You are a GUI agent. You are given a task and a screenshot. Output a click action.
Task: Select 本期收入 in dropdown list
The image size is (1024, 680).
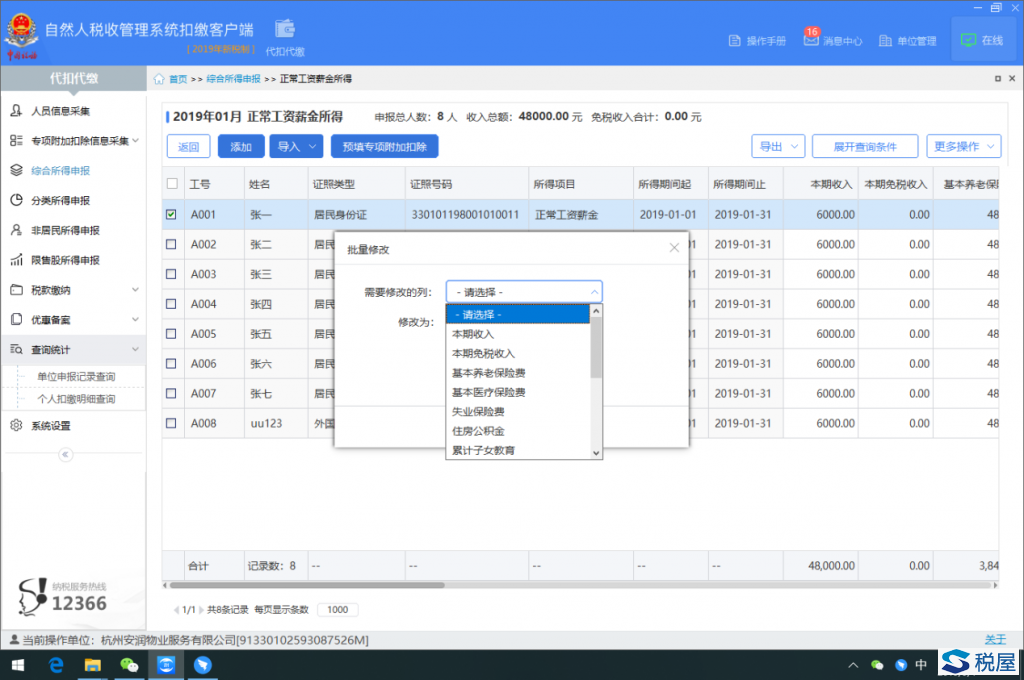tap(518, 334)
